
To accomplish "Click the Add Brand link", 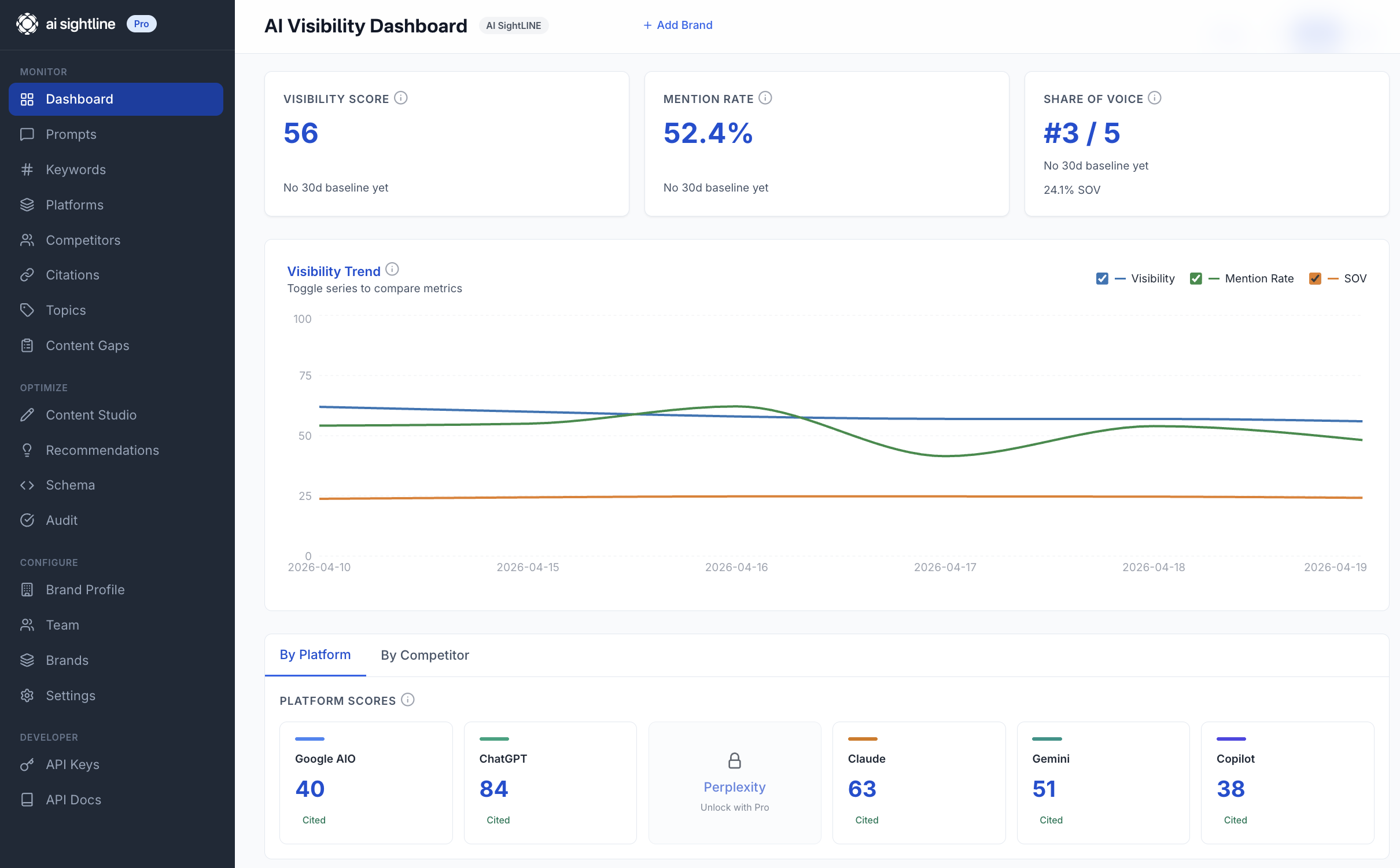I will click(678, 25).
